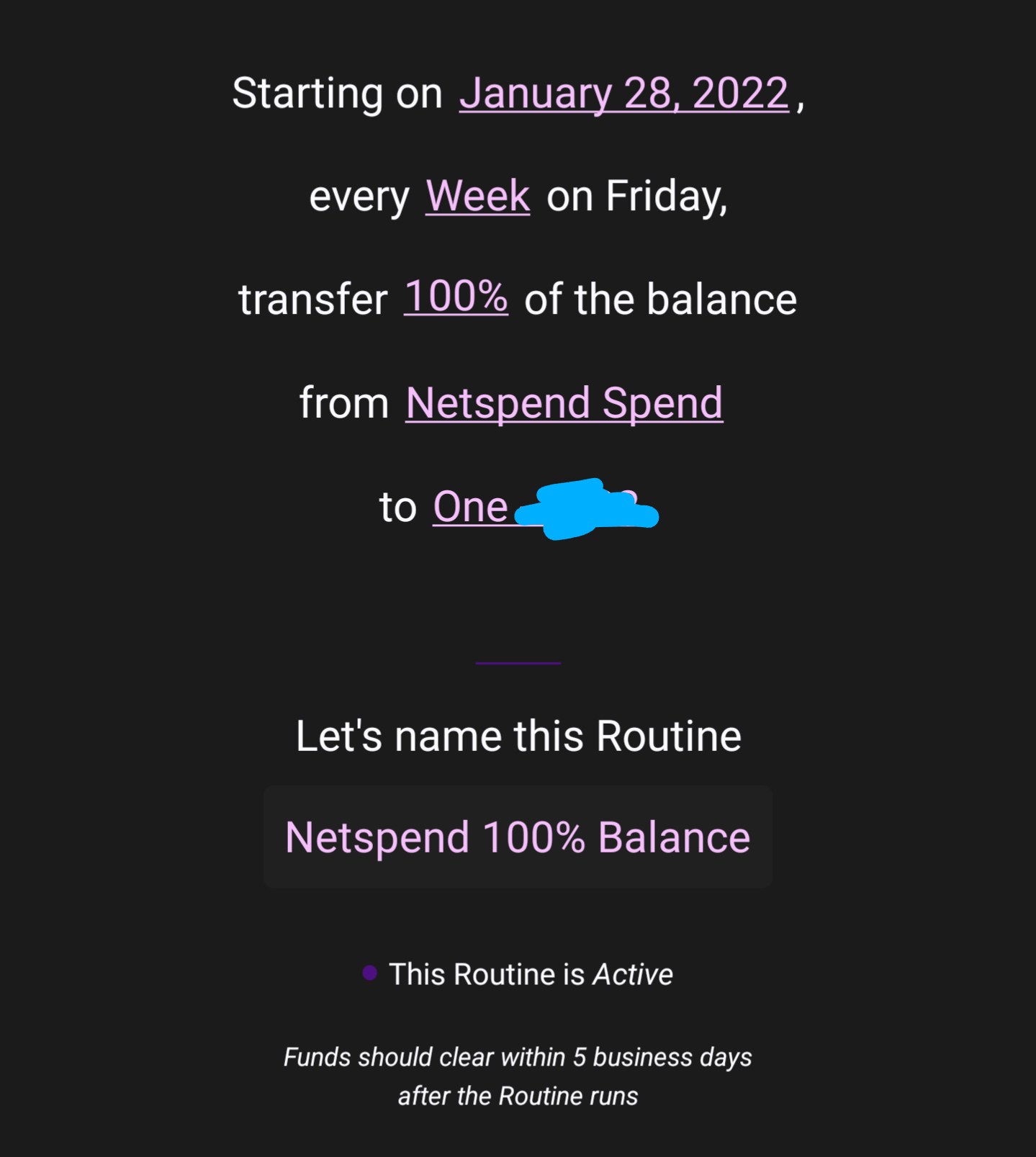Image resolution: width=1036 pixels, height=1157 pixels.
Task: Click the purple Active status dot
Action: tap(369, 973)
